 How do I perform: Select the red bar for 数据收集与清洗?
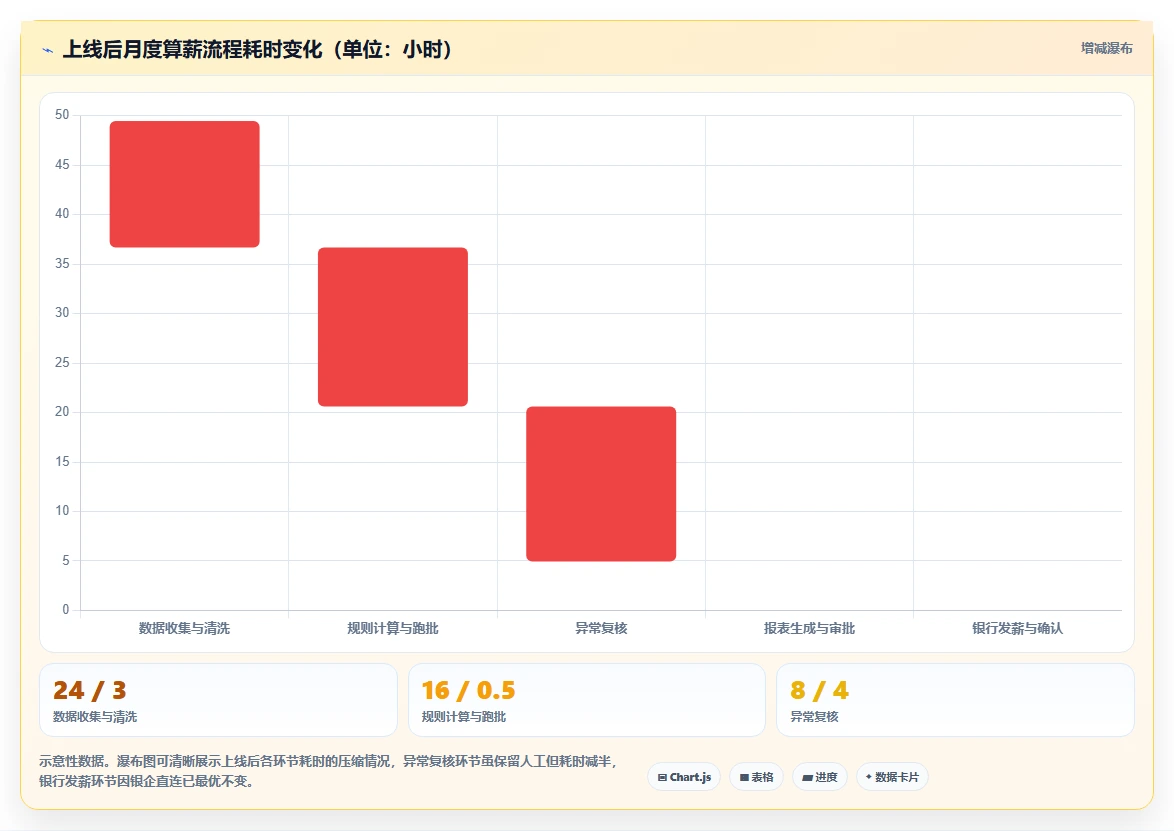pyautogui.click(x=185, y=184)
